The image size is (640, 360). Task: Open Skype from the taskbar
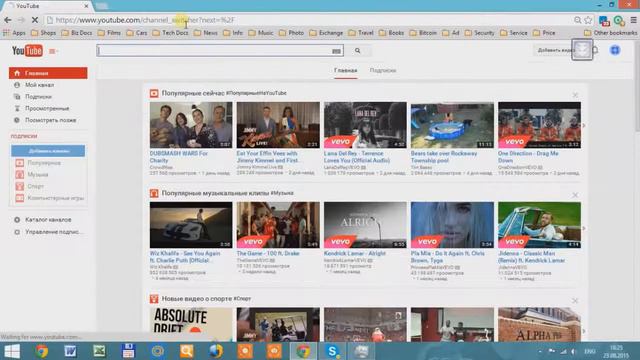point(332,351)
